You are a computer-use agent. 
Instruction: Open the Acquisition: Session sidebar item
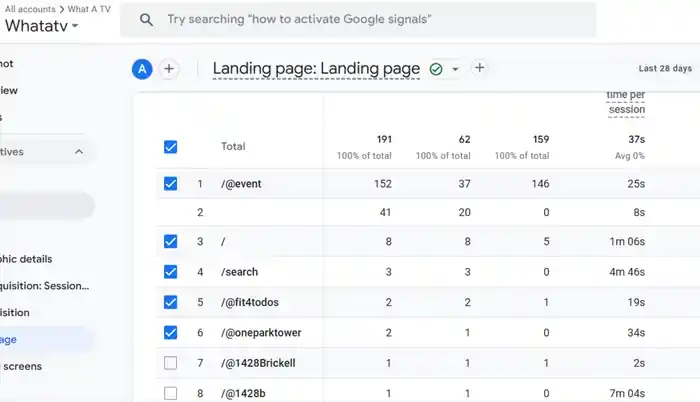[44, 286]
